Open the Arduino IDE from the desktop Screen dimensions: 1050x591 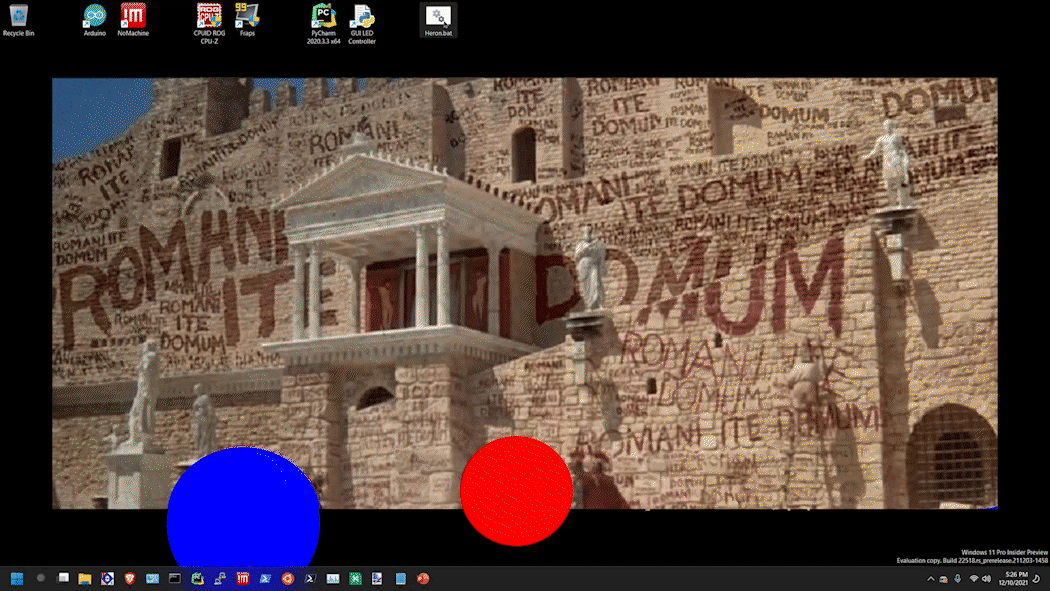(94, 17)
